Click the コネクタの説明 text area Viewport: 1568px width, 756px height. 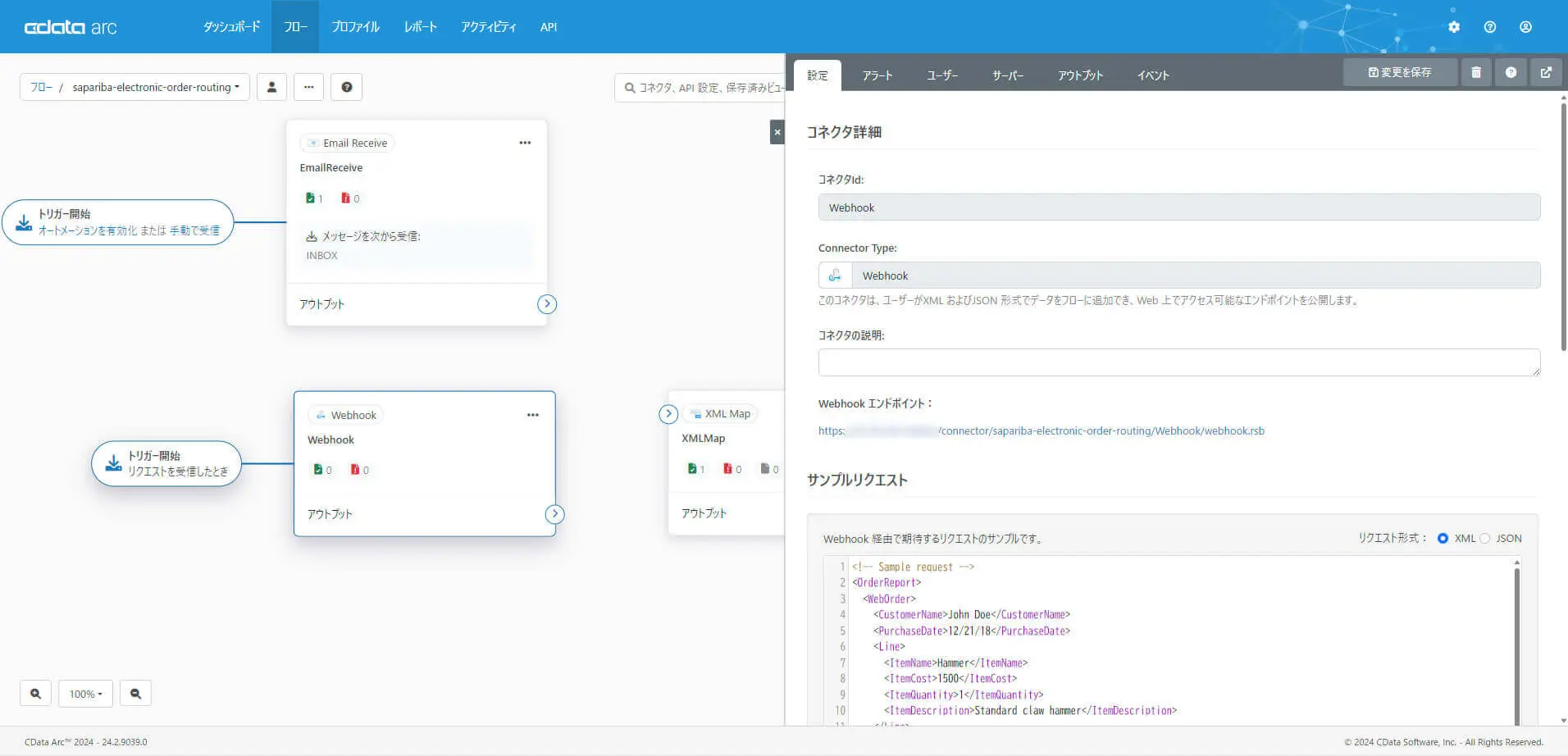pyautogui.click(x=1179, y=362)
